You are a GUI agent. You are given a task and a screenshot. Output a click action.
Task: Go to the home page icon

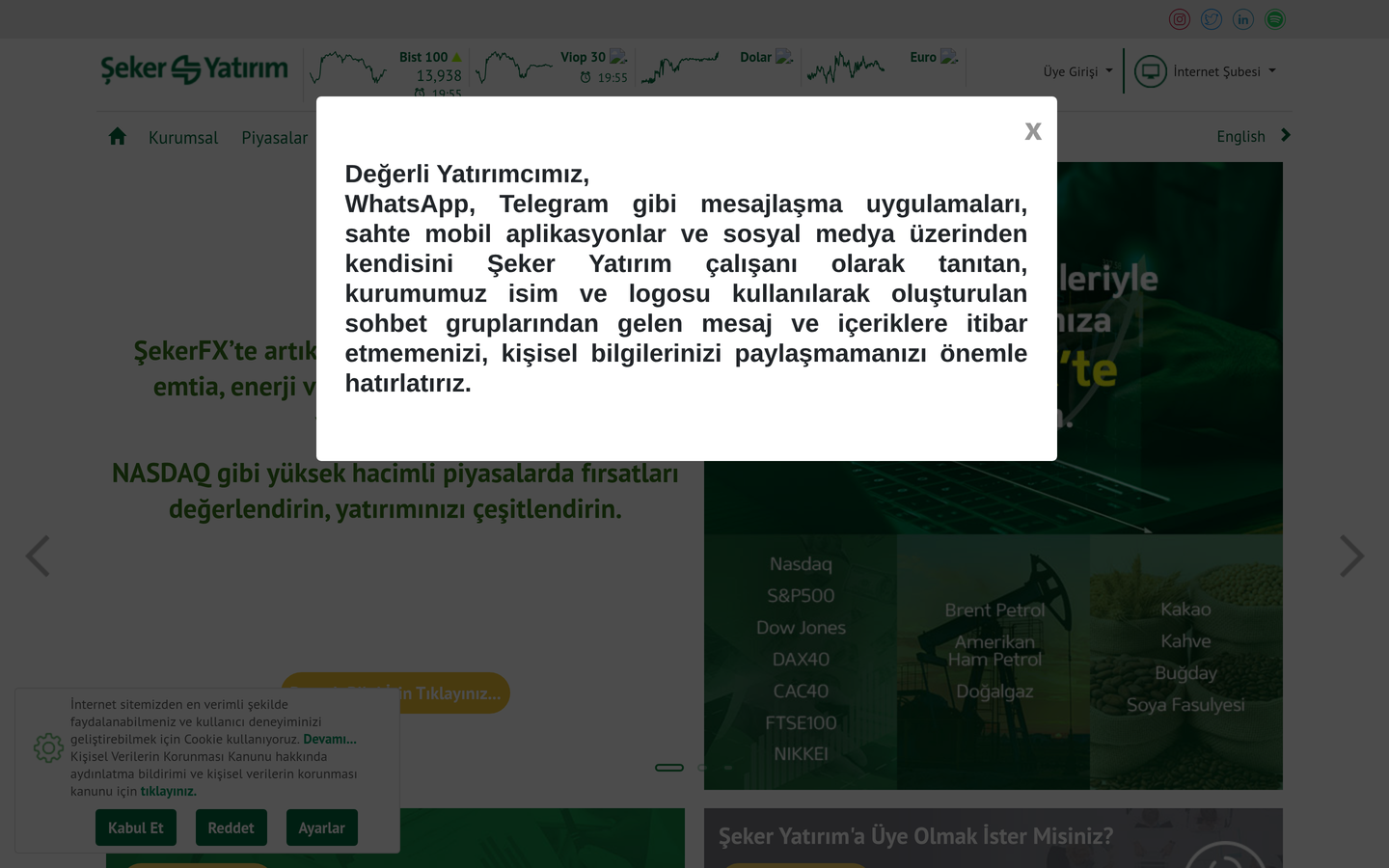118,136
